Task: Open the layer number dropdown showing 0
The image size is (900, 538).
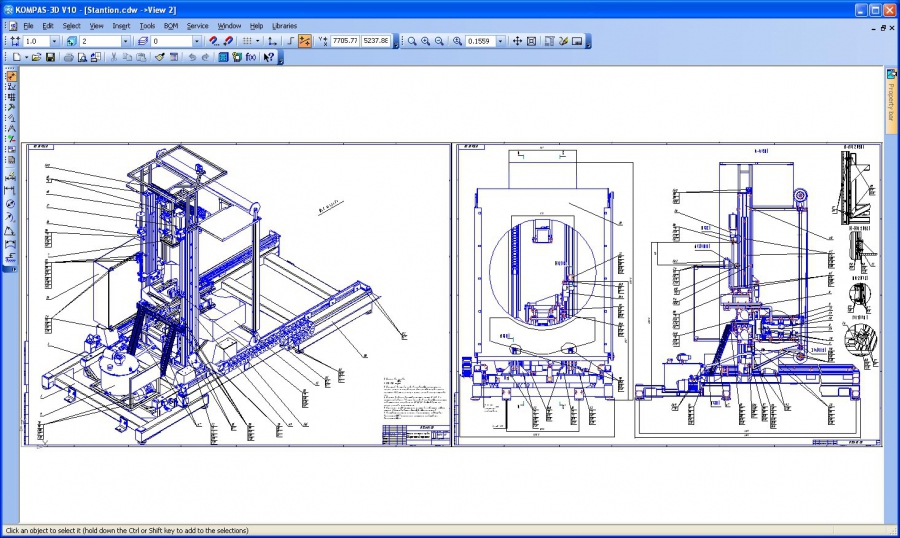Action: (x=197, y=41)
